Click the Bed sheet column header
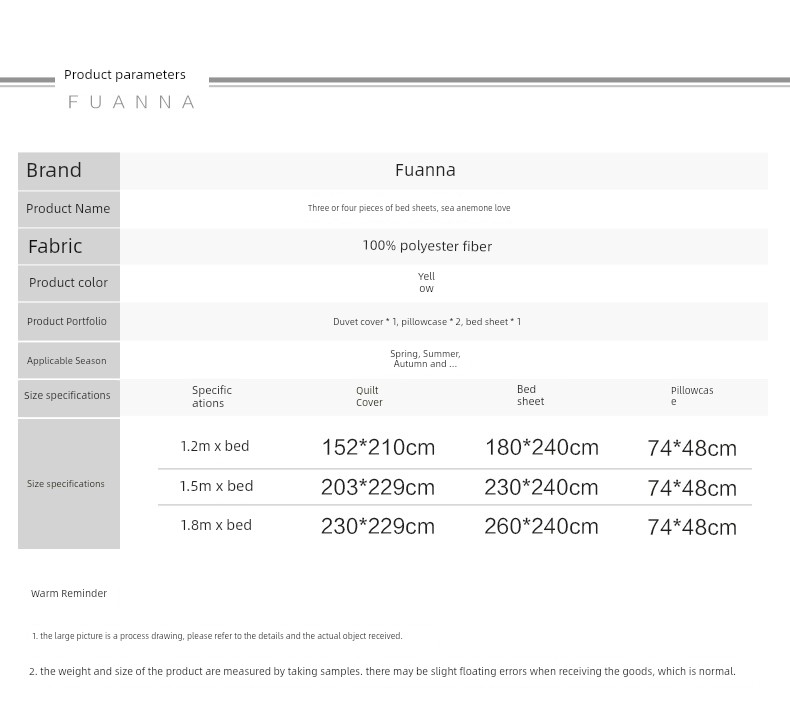 tap(530, 395)
